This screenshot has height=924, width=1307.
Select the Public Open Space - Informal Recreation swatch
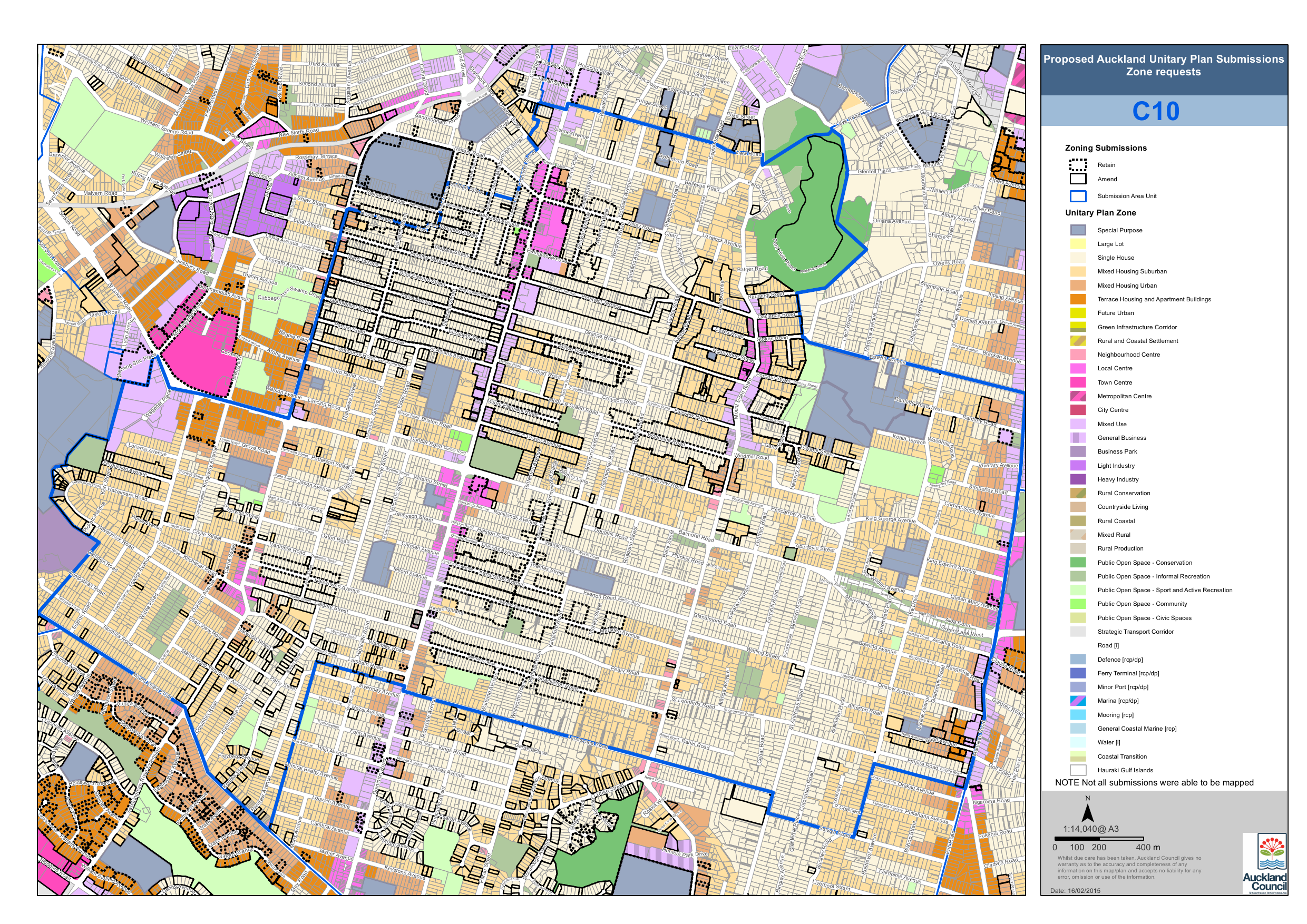pyautogui.click(x=1078, y=576)
